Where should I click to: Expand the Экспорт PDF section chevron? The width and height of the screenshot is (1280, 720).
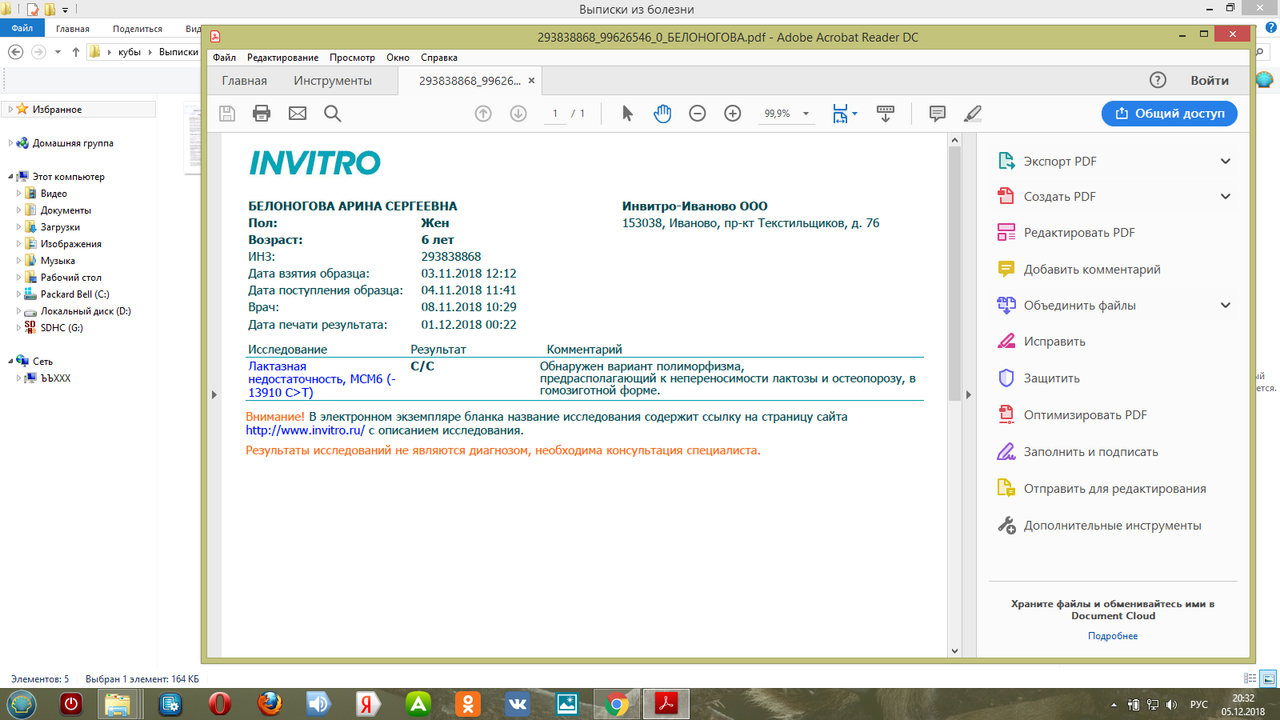click(x=1226, y=161)
